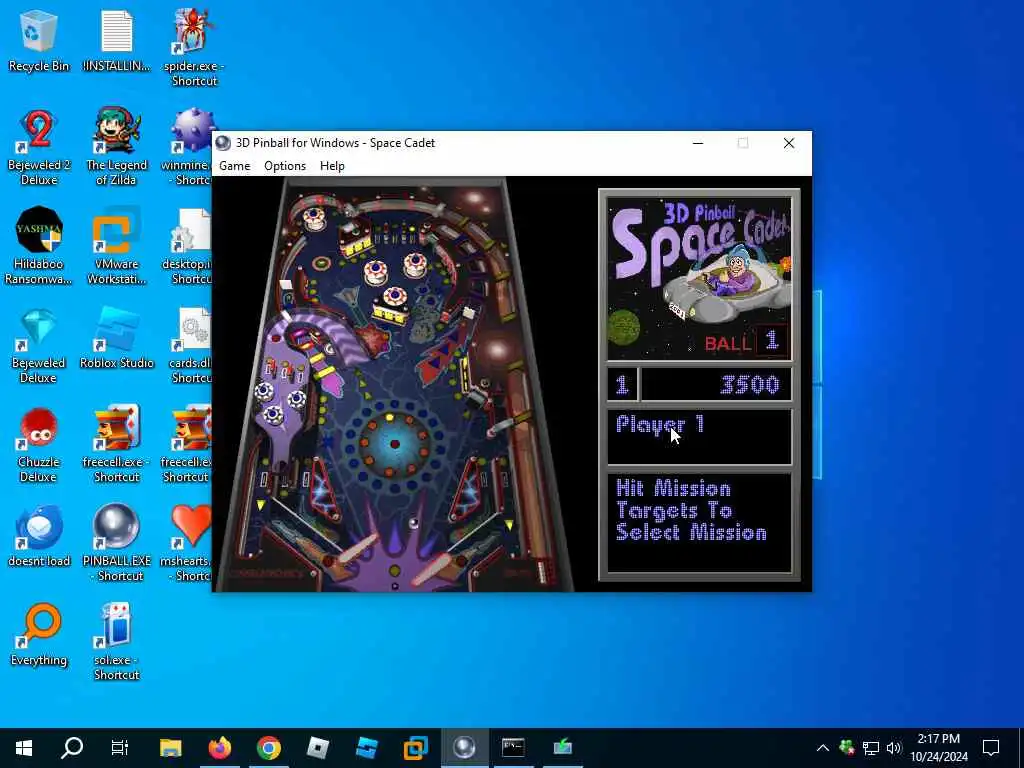Open the Recycle Bin desktop icon

[39, 42]
